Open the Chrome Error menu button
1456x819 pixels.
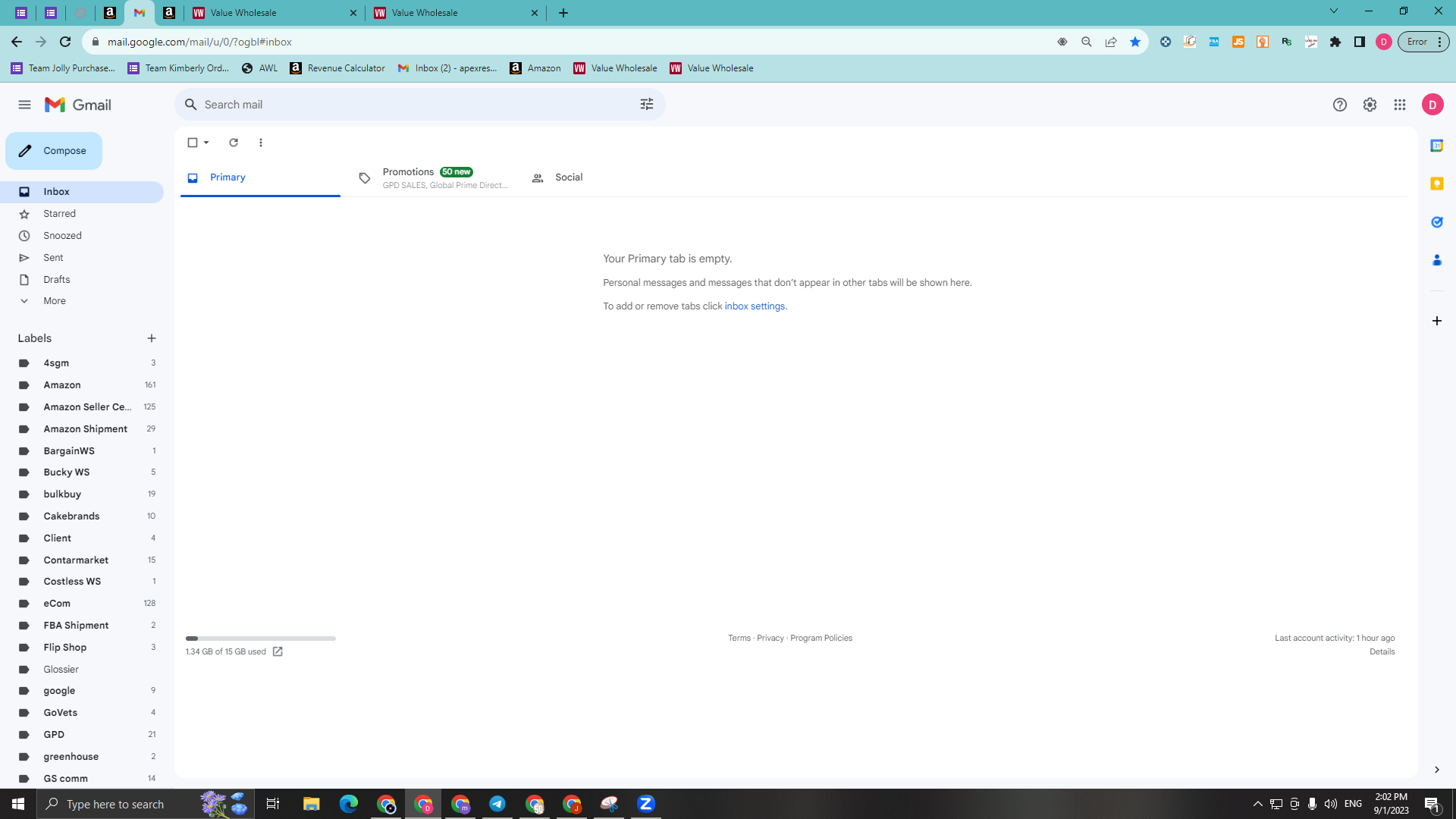[1423, 42]
